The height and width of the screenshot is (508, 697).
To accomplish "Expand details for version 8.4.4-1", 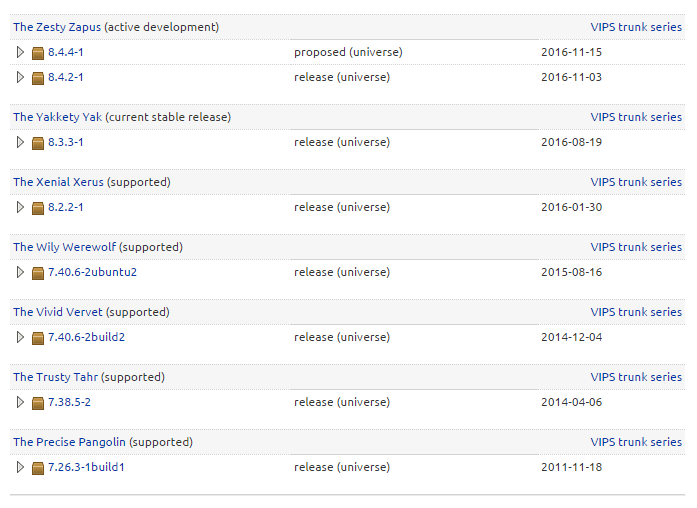I will coord(20,52).
